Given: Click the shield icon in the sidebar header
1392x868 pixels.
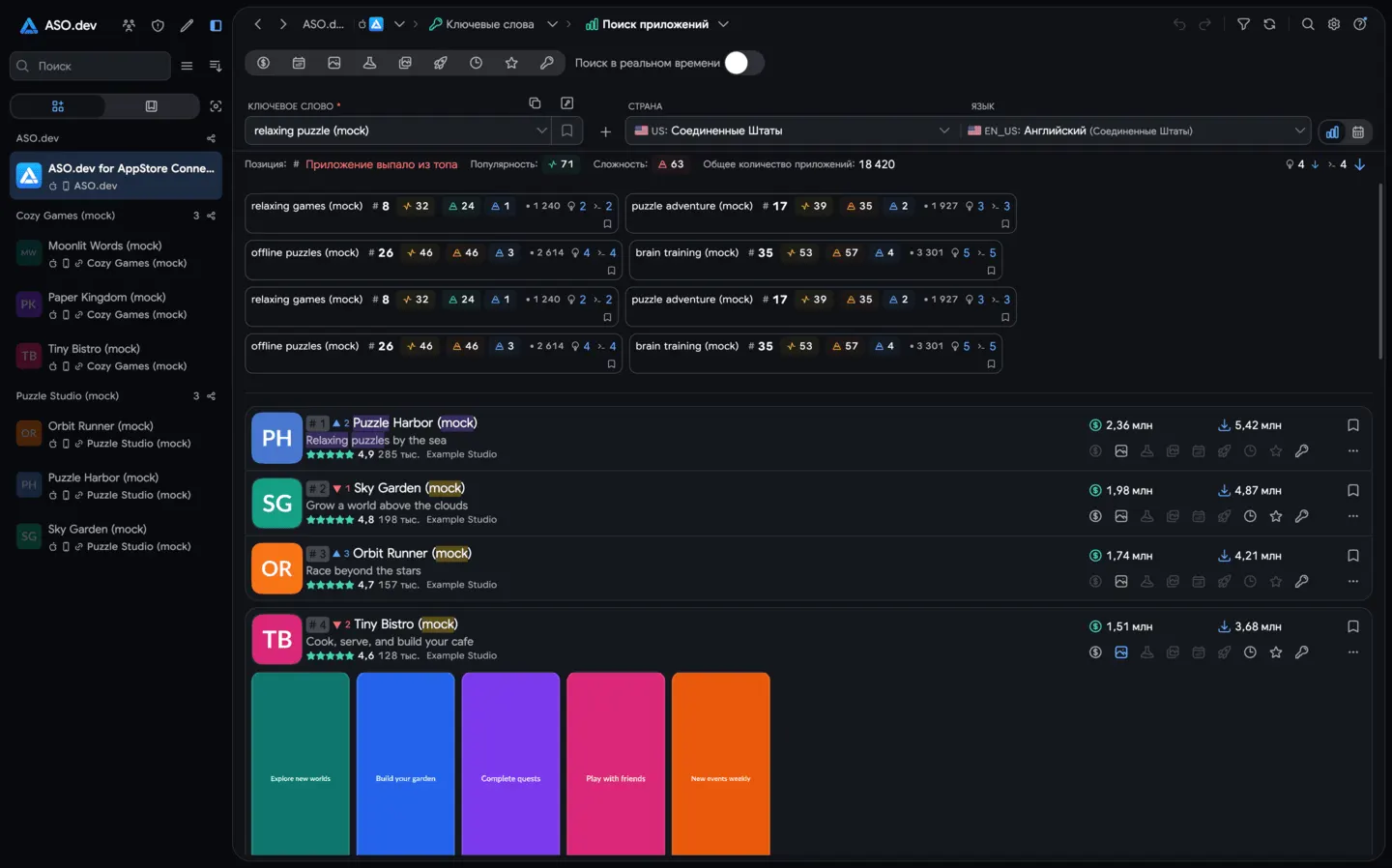Looking at the screenshot, I should click(x=158, y=25).
